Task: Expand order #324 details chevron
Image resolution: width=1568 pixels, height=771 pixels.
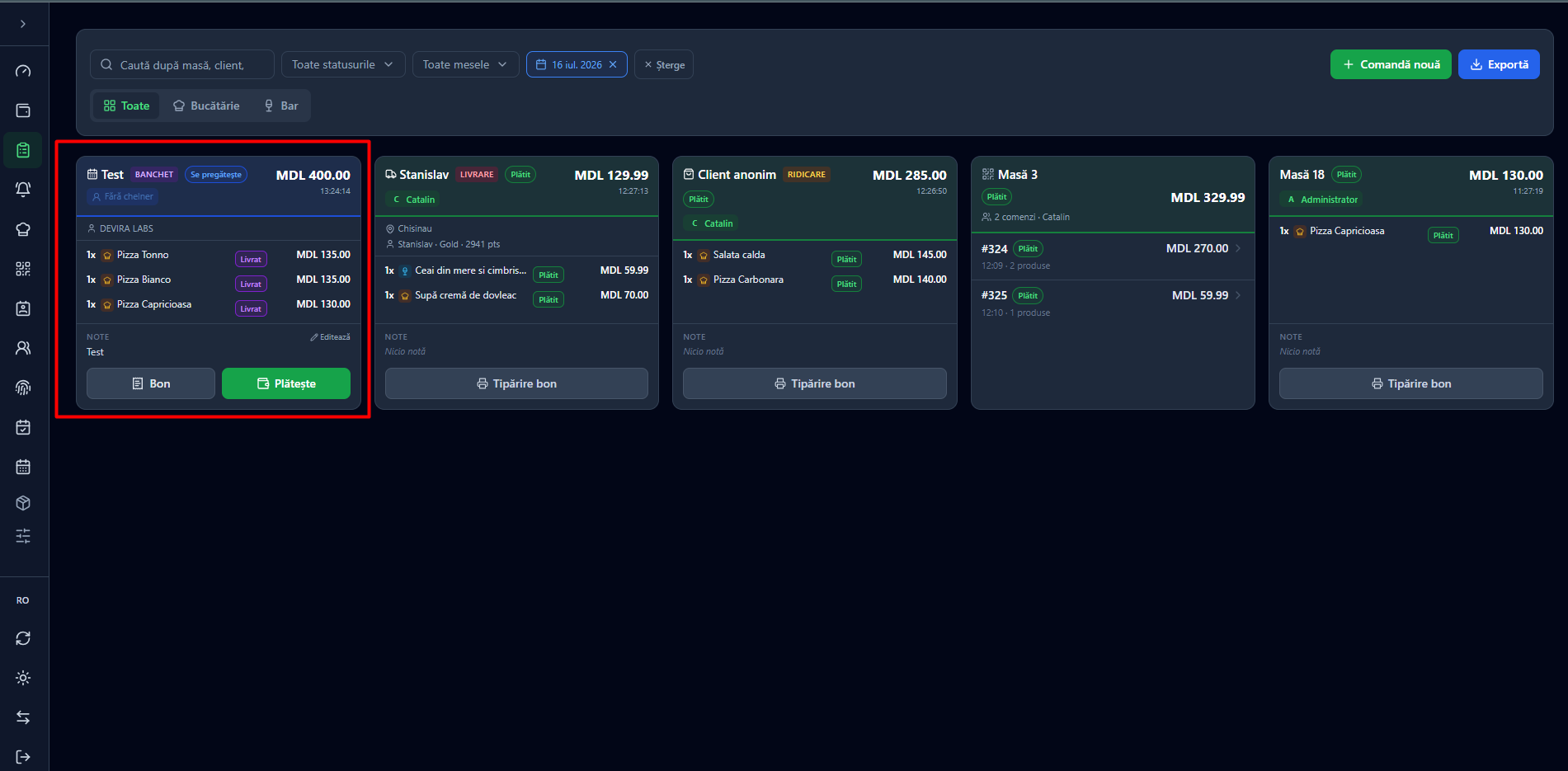Action: pos(1238,248)
